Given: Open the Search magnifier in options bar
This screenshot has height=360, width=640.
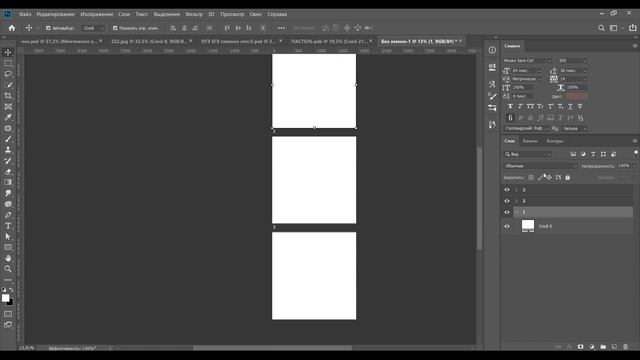Looking at the screenshot, I should pyautogui.click(x=601, y=28).
